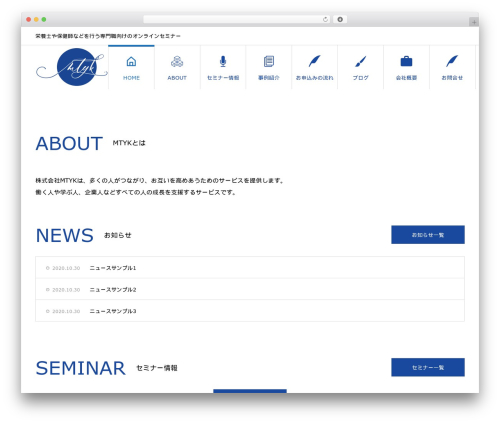Image resolution: width=500 pixels, height=423 pixels.
Task: Open the ABOUT menu label
Action: click(177, 78)
